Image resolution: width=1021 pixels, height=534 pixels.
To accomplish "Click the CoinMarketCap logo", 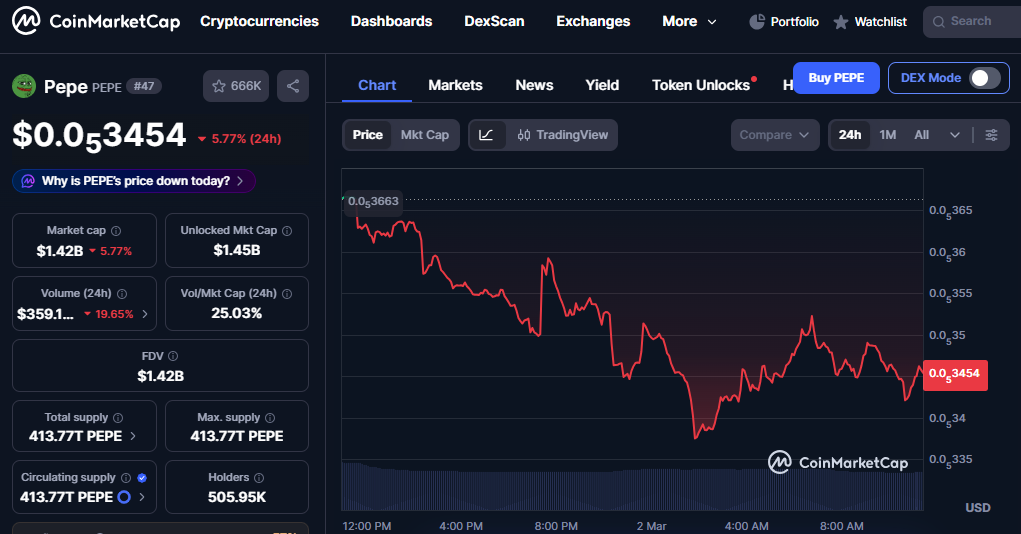I will [x=96, y=21].
